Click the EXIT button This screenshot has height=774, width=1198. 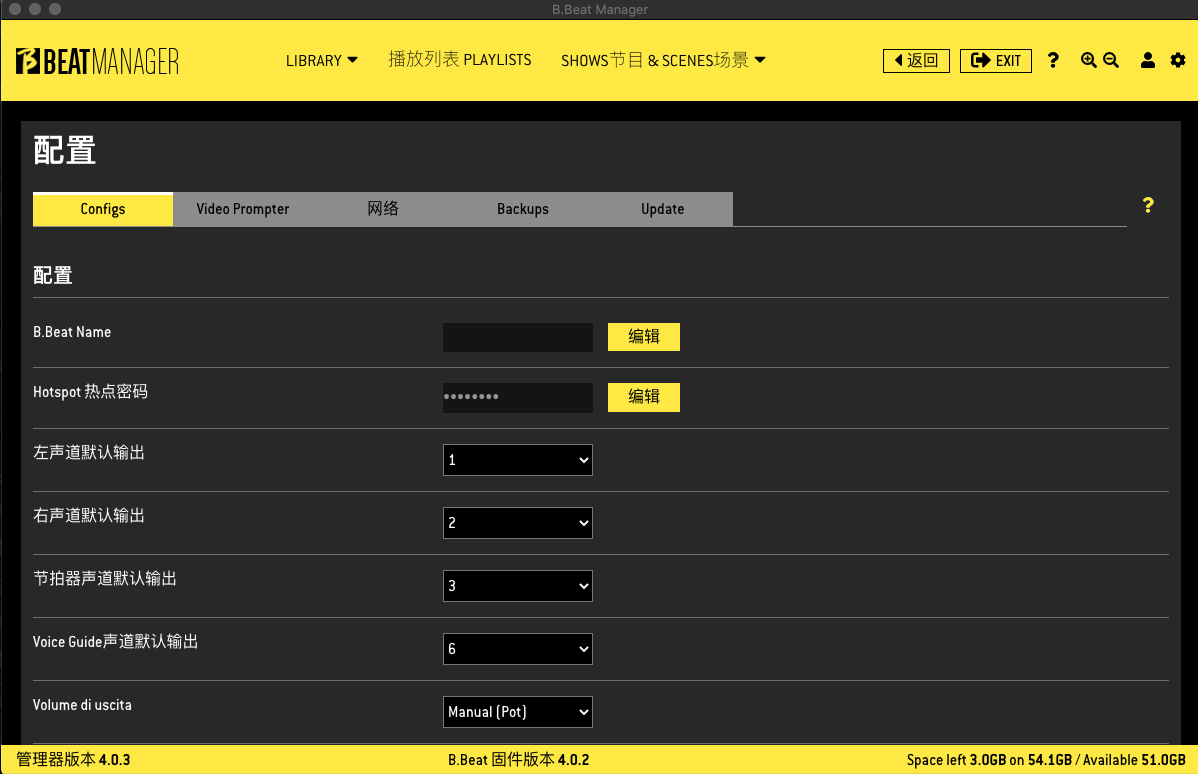996,60
